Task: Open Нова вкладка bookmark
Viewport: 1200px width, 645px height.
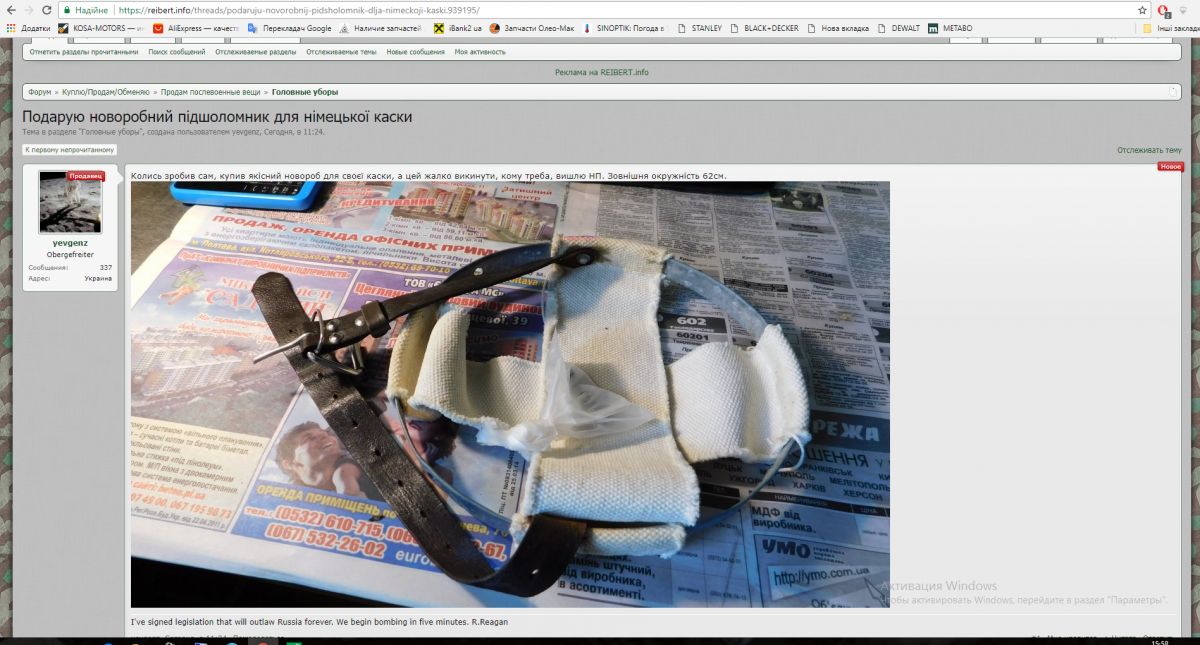Action: (839, 28)
